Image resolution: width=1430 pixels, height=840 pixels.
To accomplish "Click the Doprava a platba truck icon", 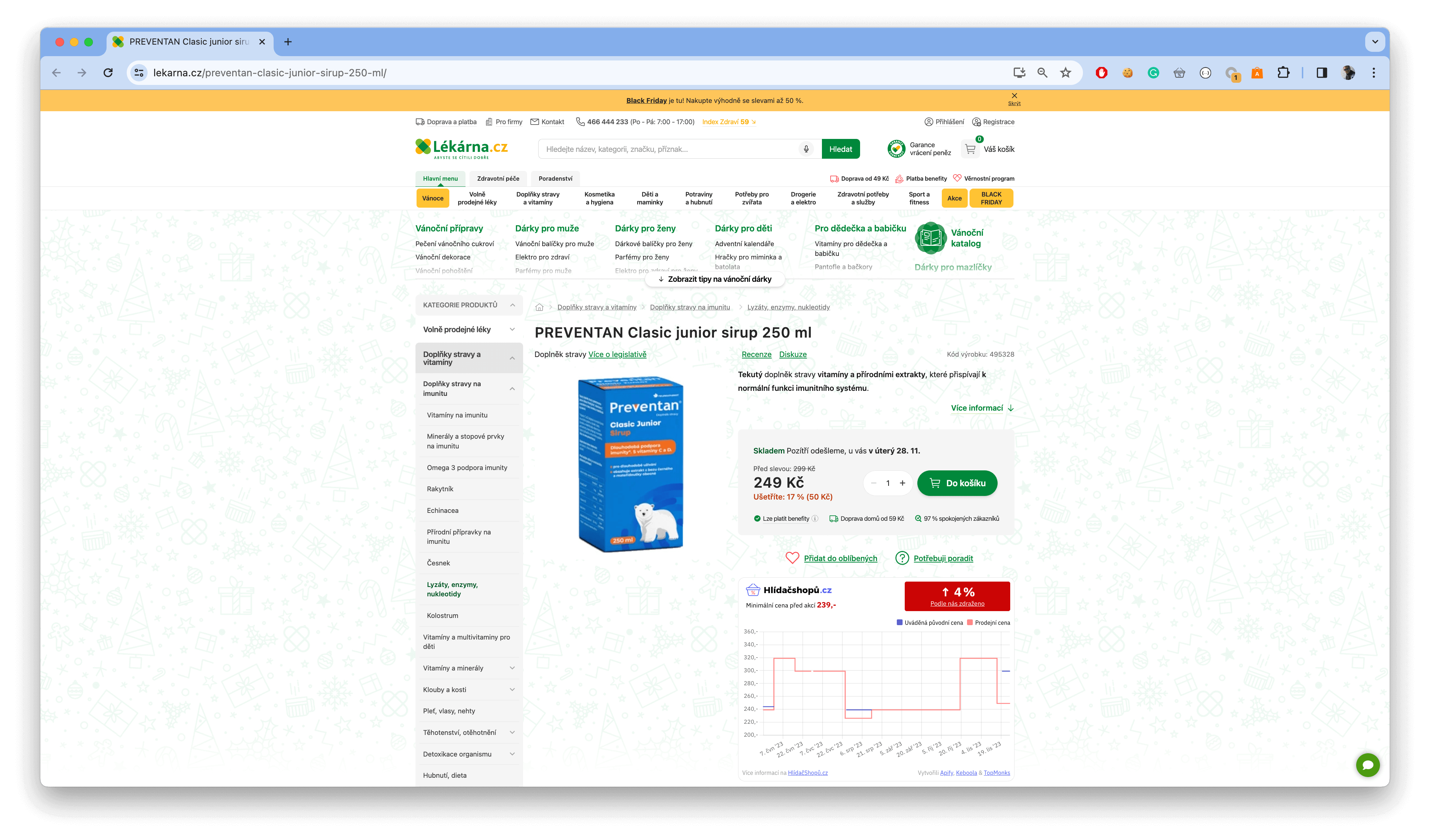I will (x=420, y=121).
